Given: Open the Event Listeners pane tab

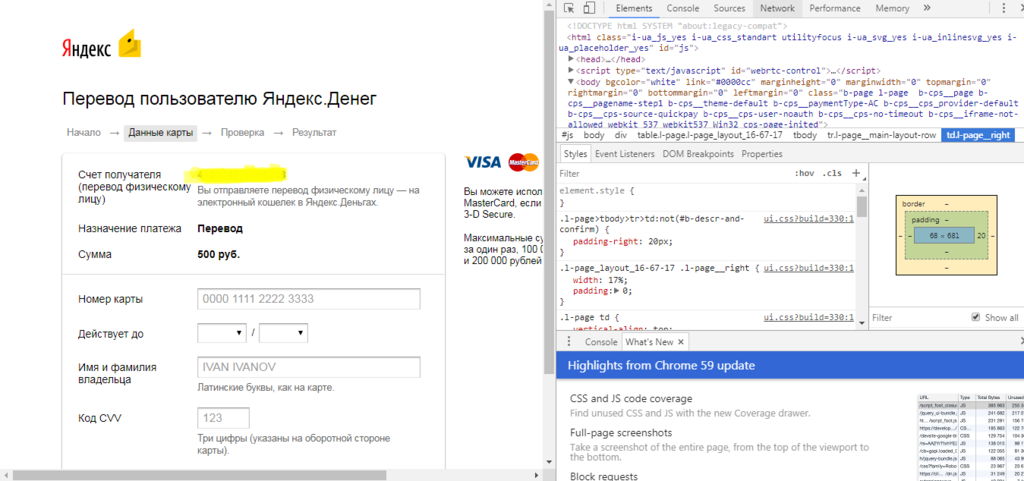Looking at the screenshot, I should [x=623, y=154].
